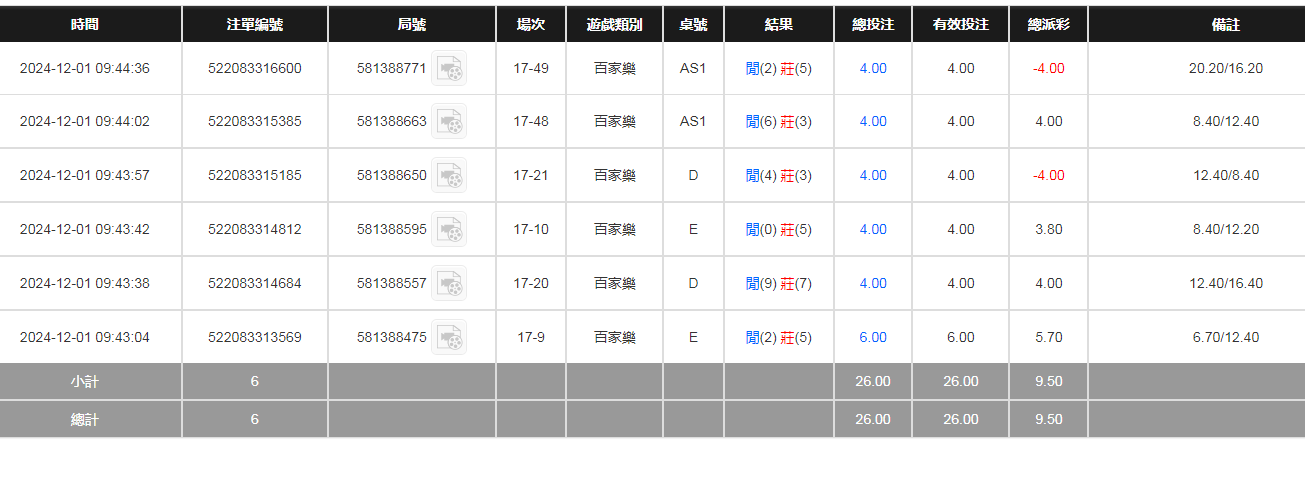The width and height of the screenshot is (1305, 502).
Task: View replay video for round 581388557
Action: click(x=449, y=284)
